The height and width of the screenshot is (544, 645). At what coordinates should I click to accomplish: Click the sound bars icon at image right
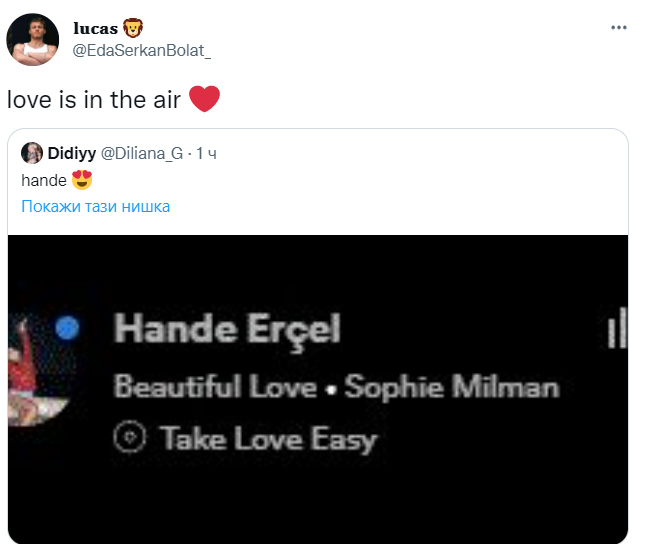click(617, 331)
